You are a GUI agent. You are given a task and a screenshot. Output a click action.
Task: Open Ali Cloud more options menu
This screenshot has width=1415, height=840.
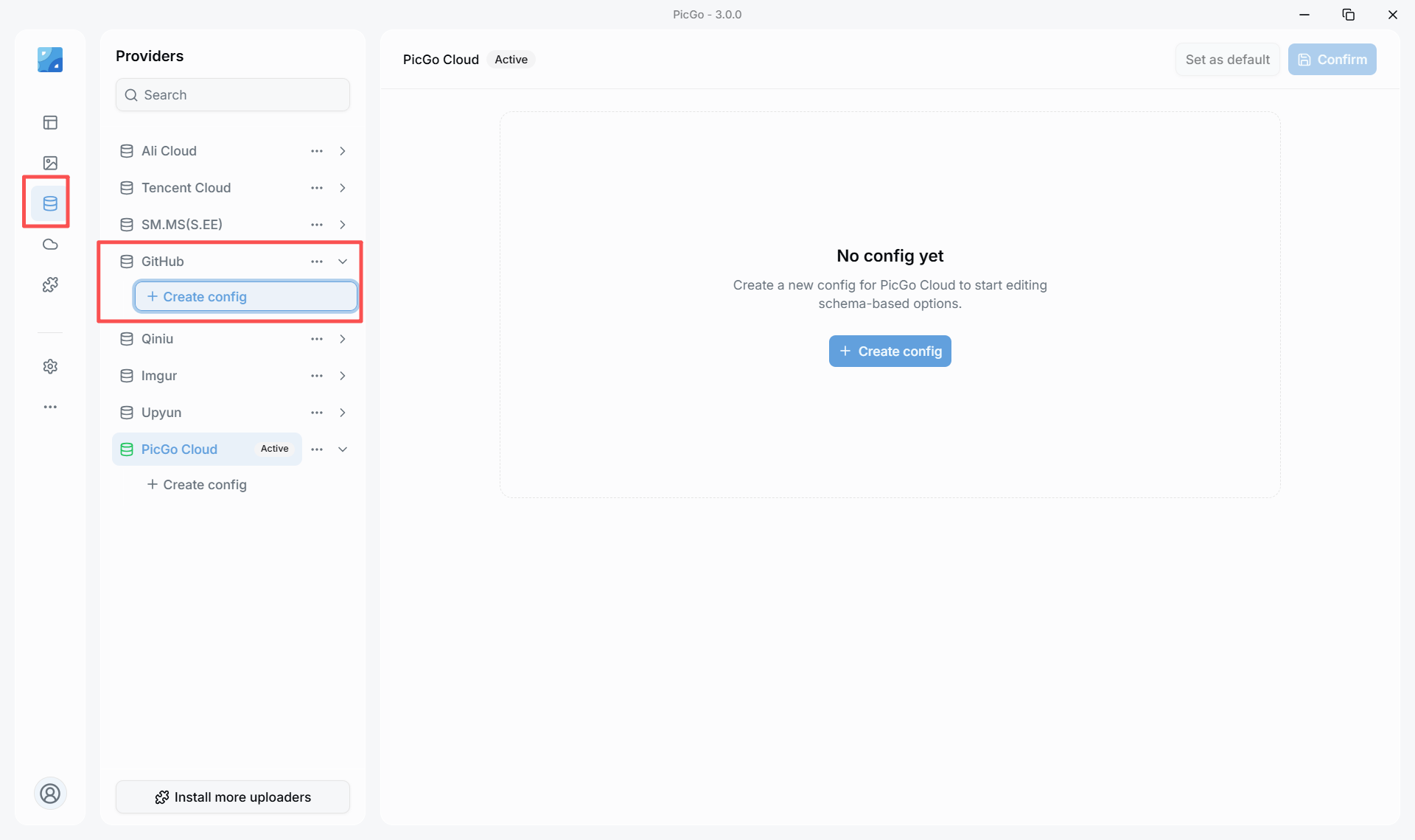(x=317, y=151)
